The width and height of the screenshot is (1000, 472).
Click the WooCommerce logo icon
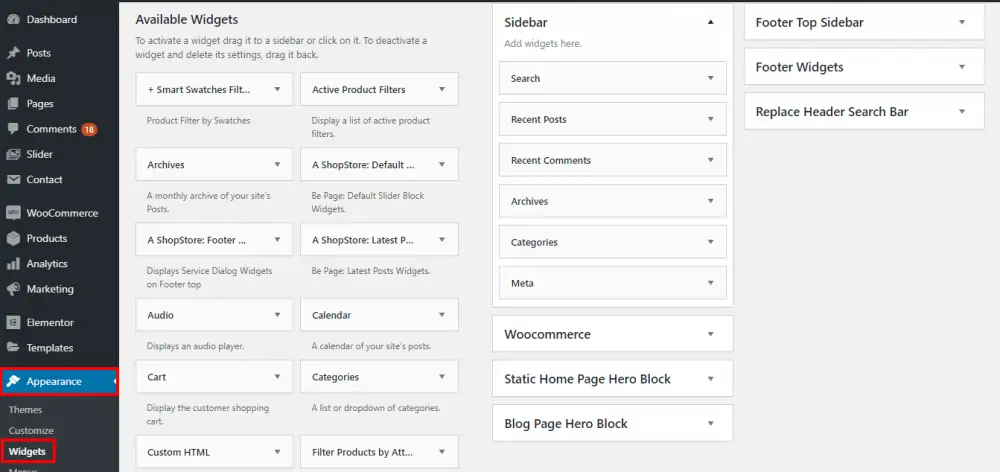[x=13, y=213]
